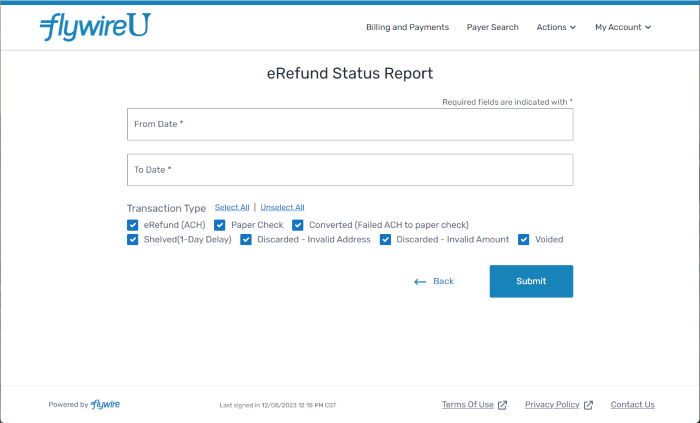Viewport: 700px width, 423px height.
Task: Uncheck the Voided transaction type
Action: pyautogui.click(x=523, y=240)
